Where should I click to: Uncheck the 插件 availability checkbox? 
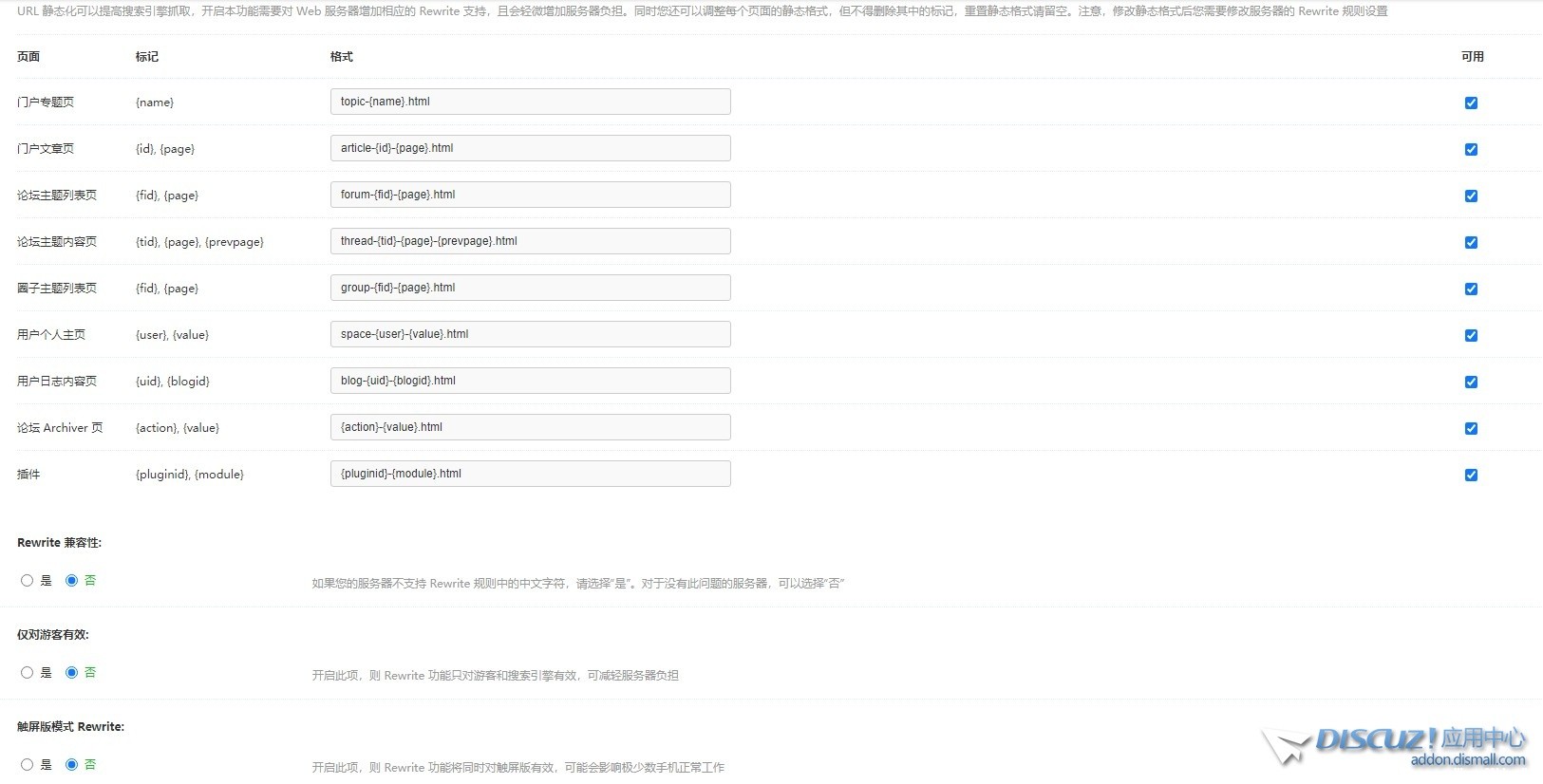click(1471, 475)
